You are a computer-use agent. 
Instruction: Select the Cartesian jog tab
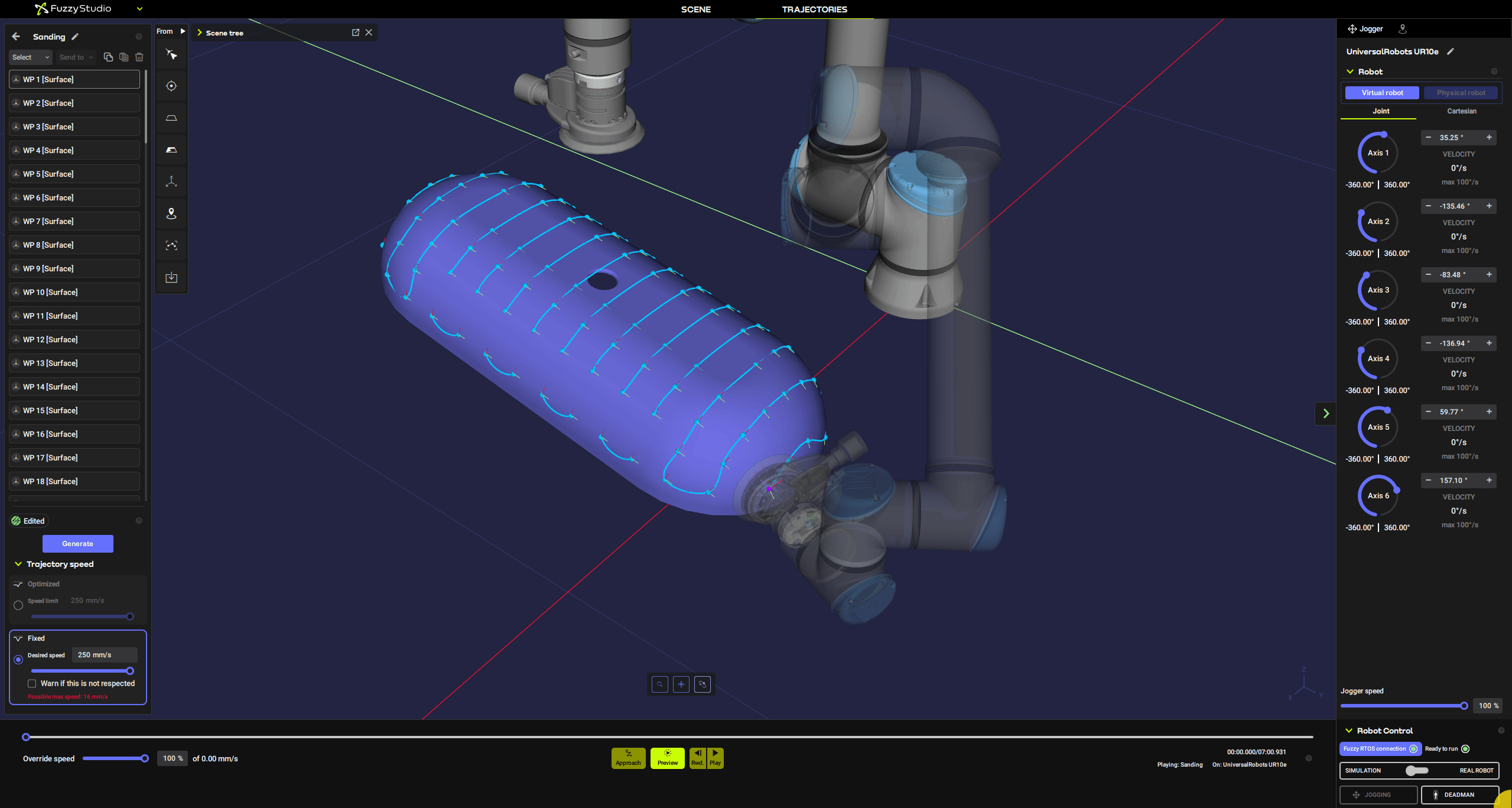click(x=1461, y=111)
